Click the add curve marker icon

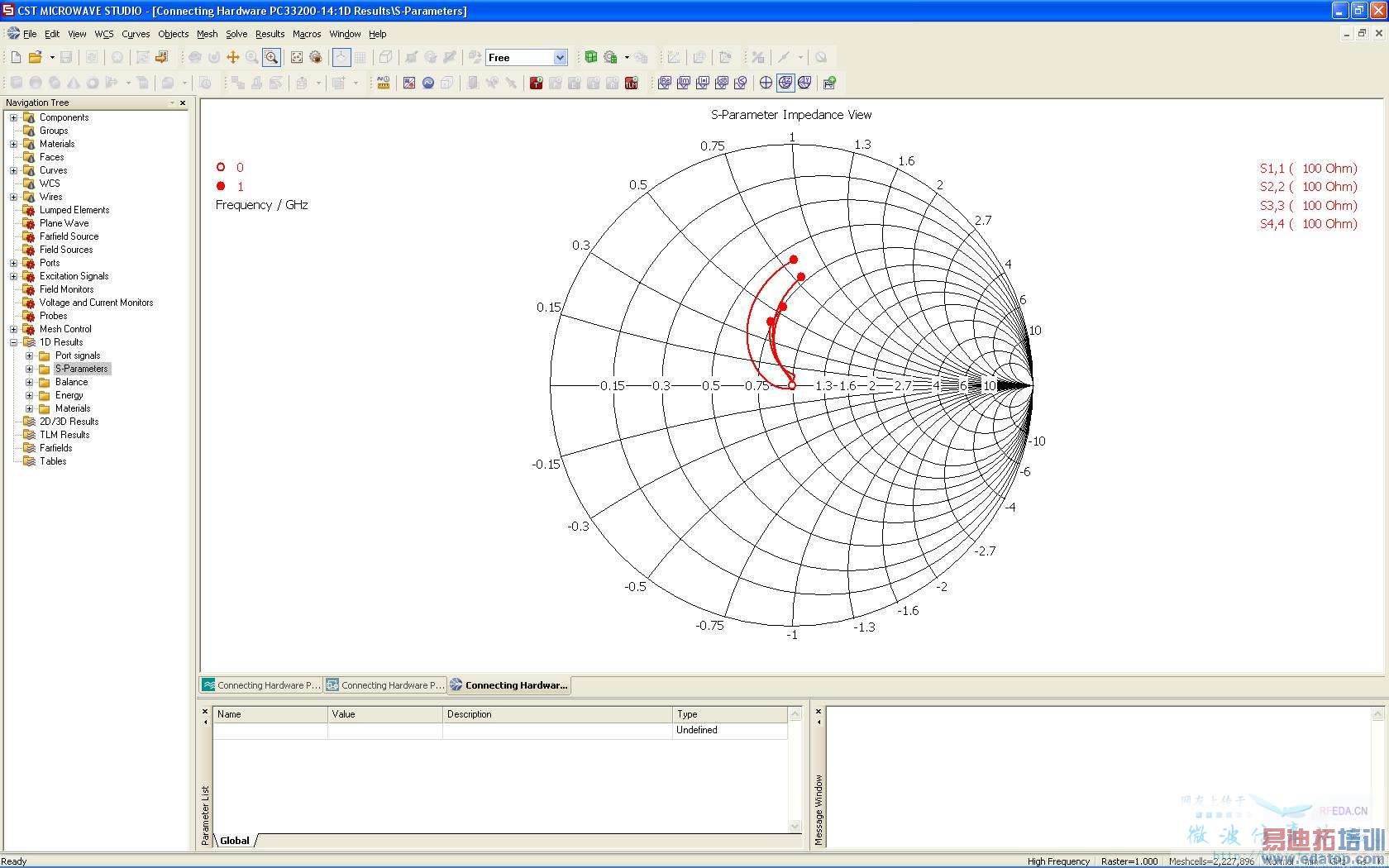pyautogui.click(x=829, y=83)
